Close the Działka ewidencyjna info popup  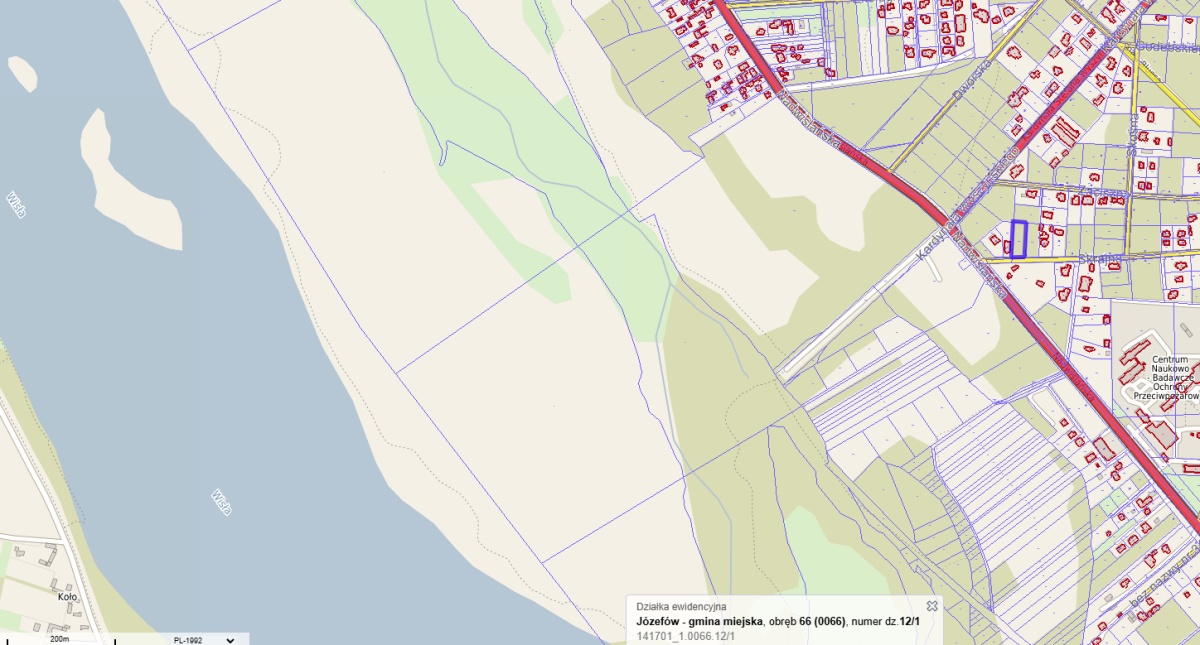click(931, 606)
